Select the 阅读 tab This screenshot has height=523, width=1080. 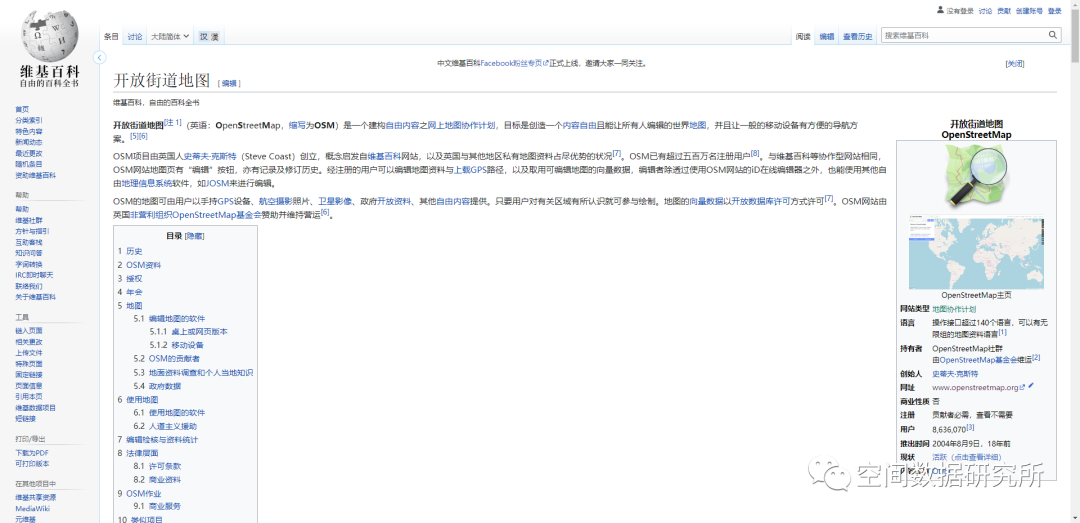pos(803,37)
